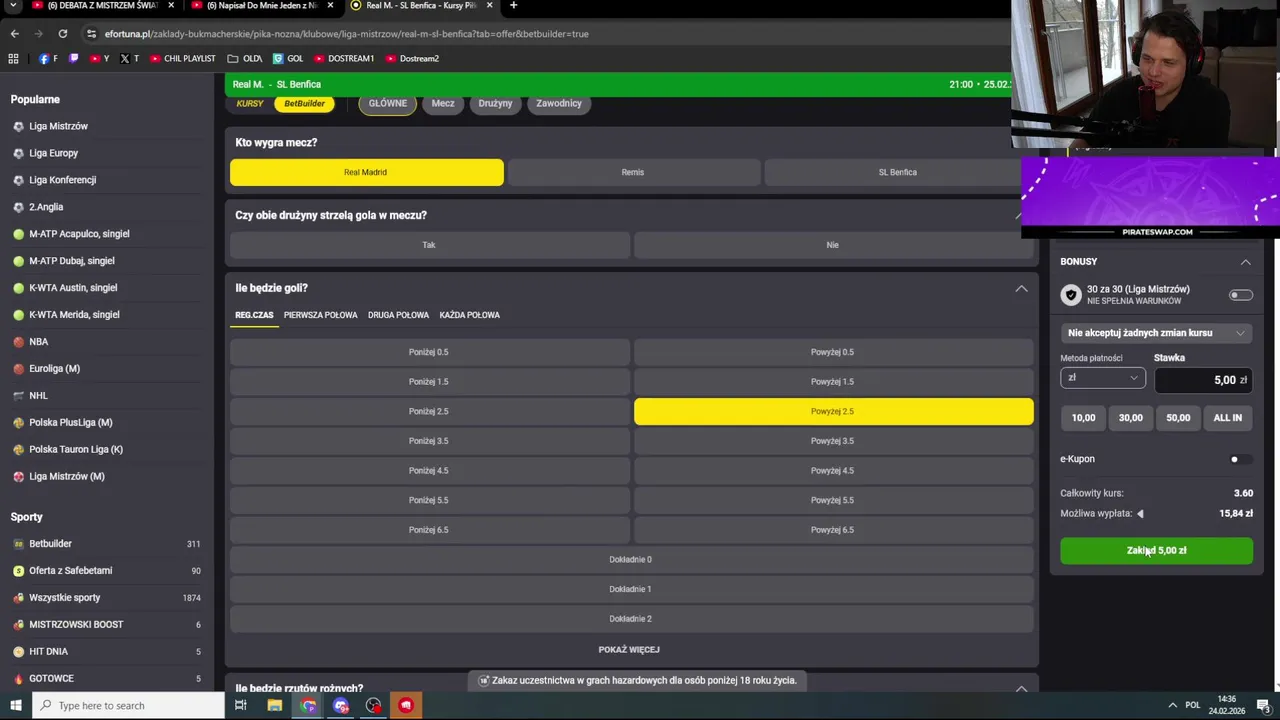The image size is (1280, 720).
Task: Open Discord from the taskbar
Action: pyautogui.click(x=341, y=705)
